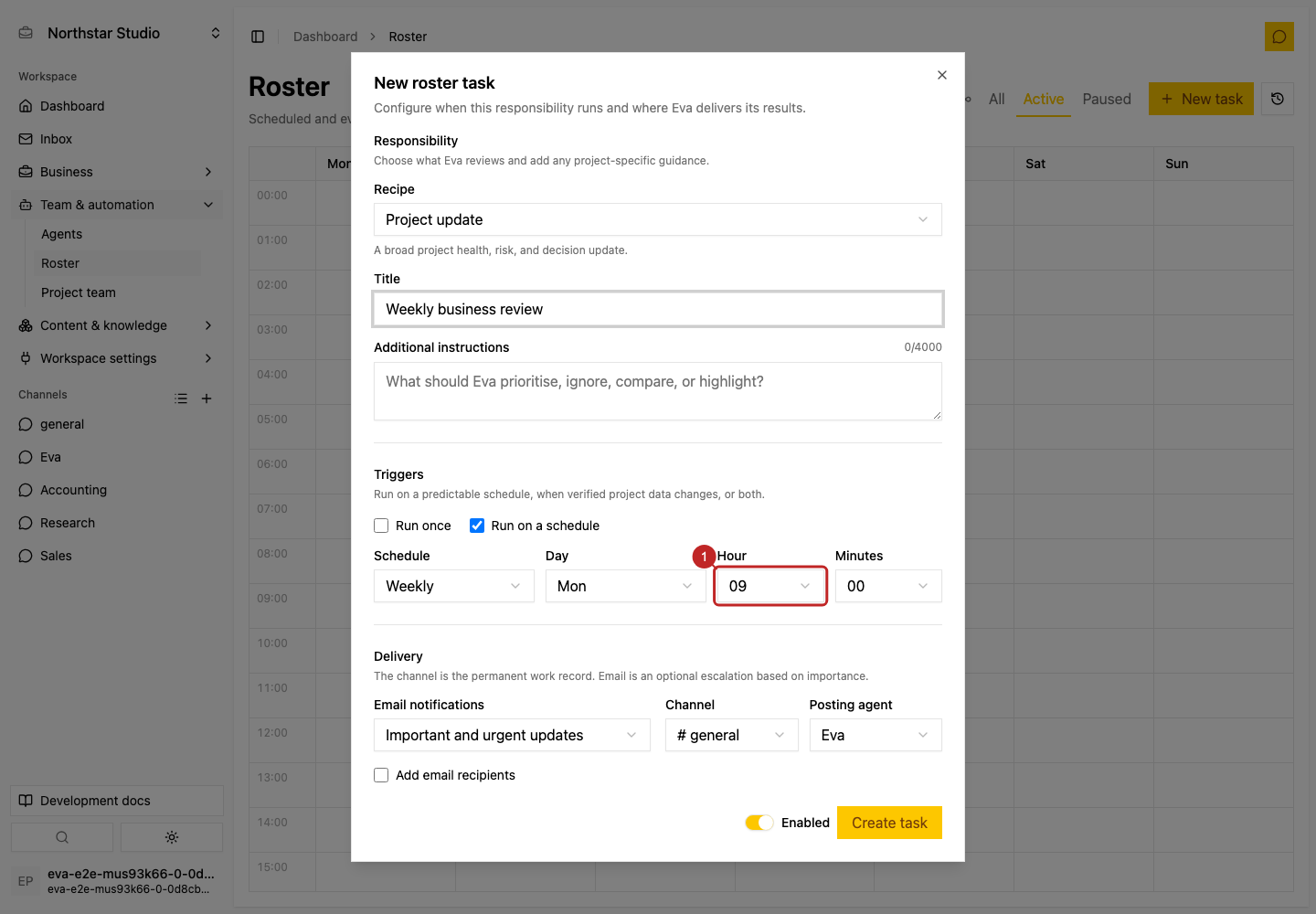The height and width of the screenshot is (914, 1316).
Task: Click the Inbox envelope icon
Action: click(x=26, y=139)
